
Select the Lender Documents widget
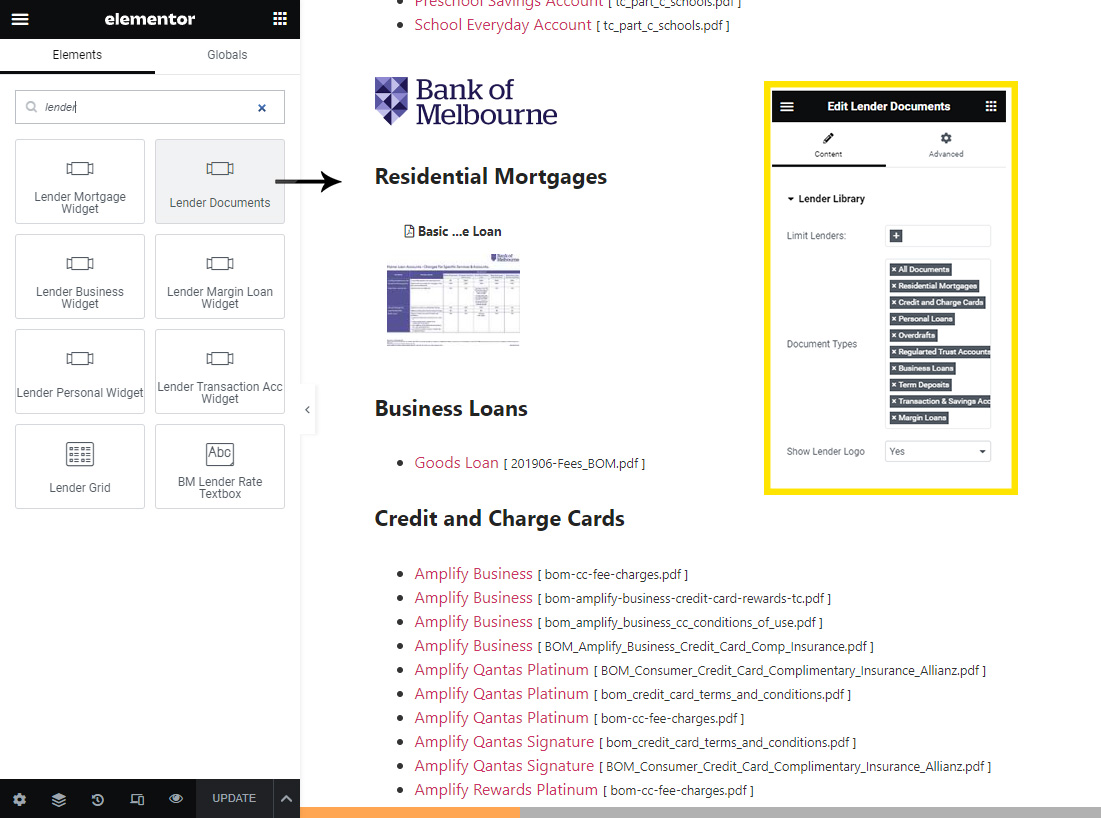[220, 181]
